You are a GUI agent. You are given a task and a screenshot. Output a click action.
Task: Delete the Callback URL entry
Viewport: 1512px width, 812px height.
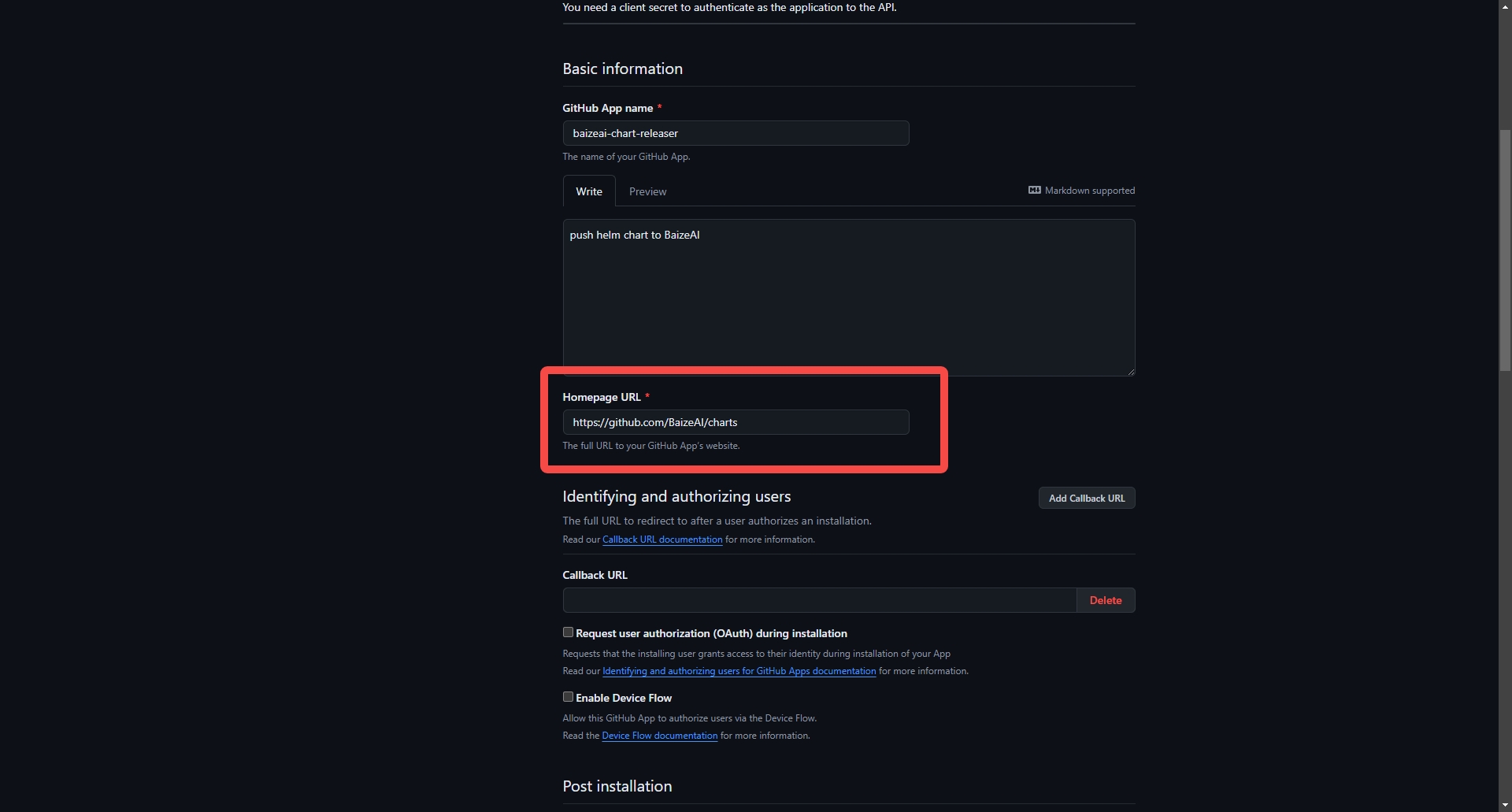1106,600
